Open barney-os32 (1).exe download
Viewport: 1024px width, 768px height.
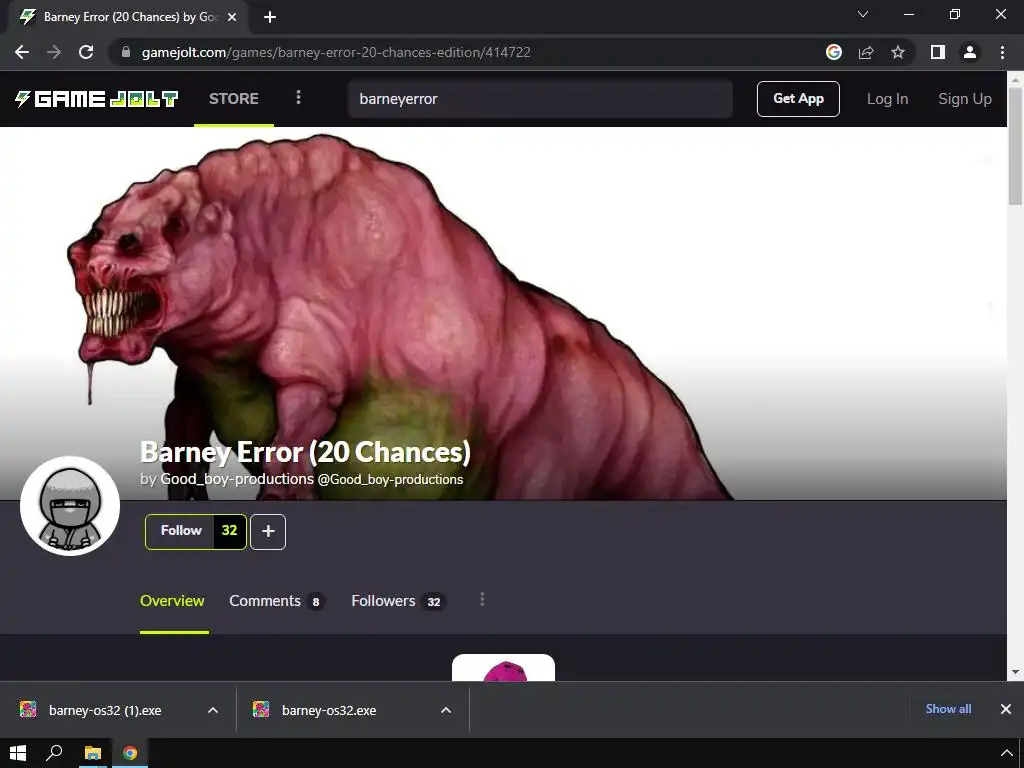click(x=104, y=711)
